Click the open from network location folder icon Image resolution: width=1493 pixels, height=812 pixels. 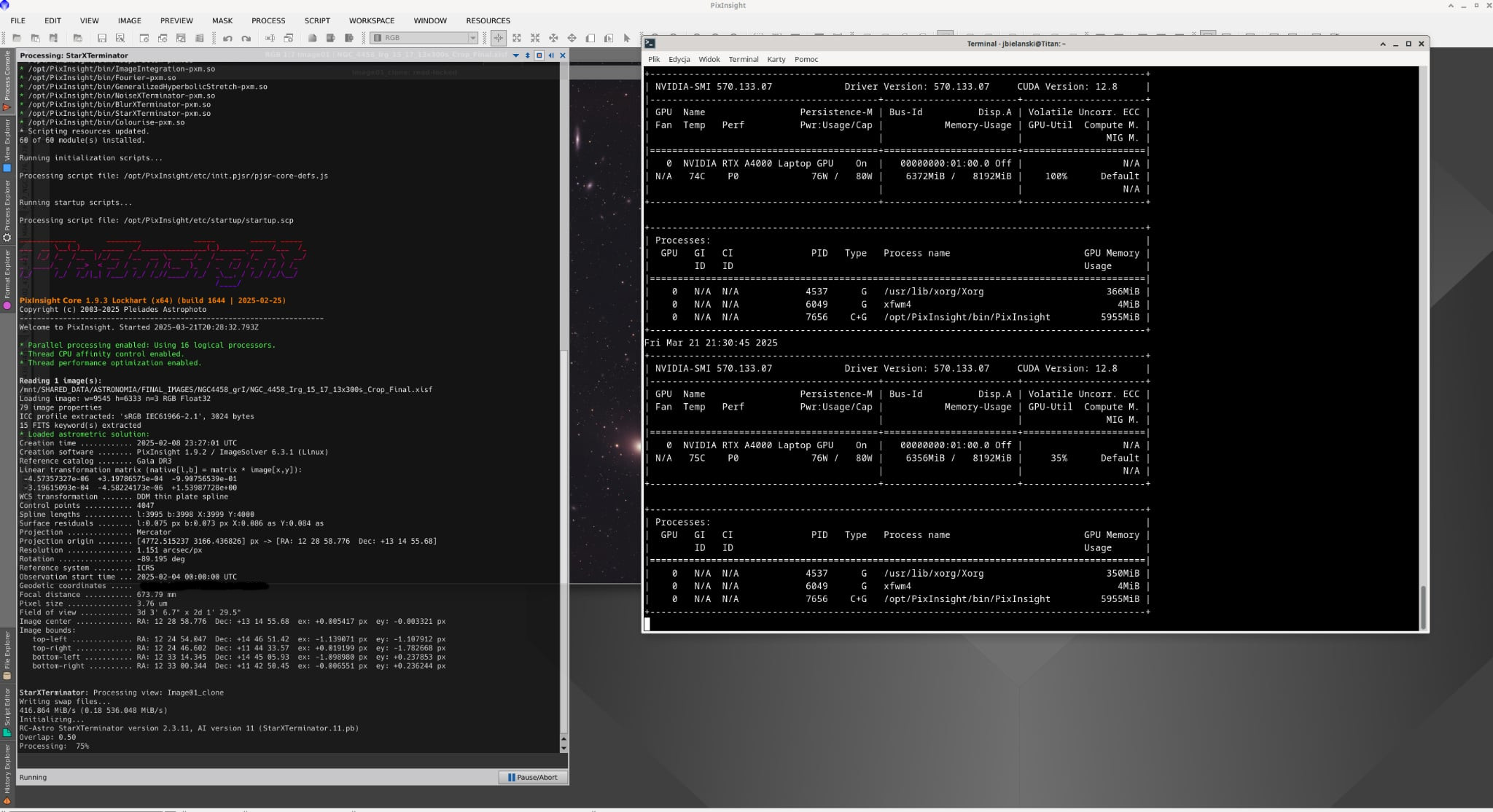[77, 38]
